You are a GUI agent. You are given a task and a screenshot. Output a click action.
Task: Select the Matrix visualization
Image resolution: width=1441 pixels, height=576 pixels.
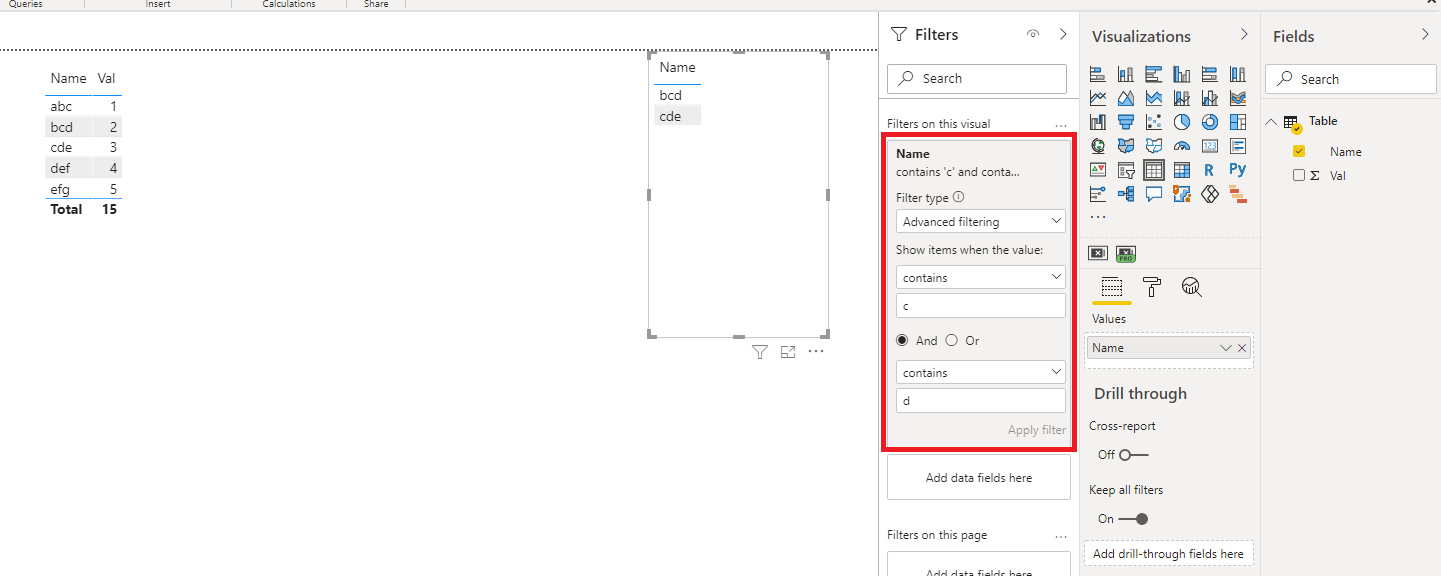pyautogui.click(x=1182, y=170)
